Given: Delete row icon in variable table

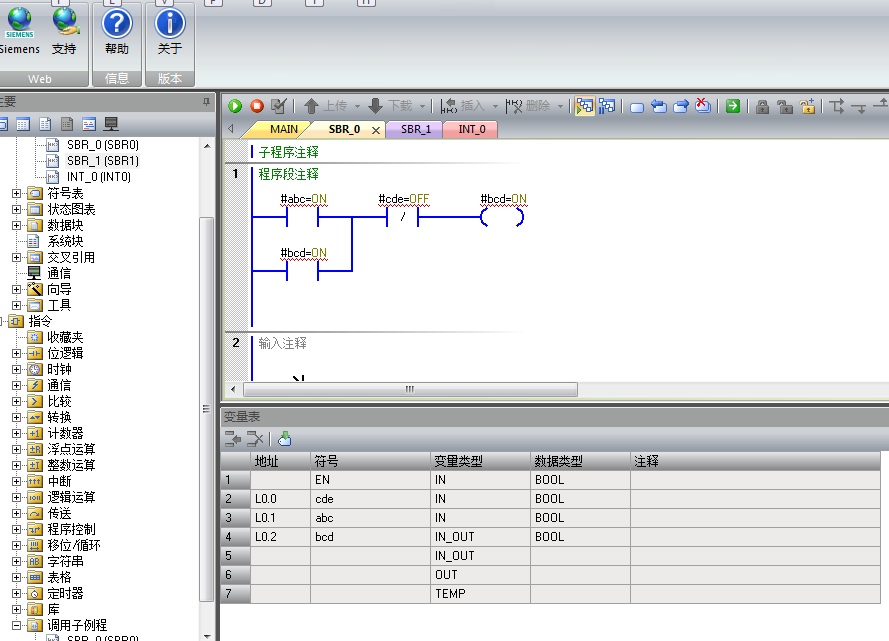Looking at the screenshot, I should pos(255,439).
